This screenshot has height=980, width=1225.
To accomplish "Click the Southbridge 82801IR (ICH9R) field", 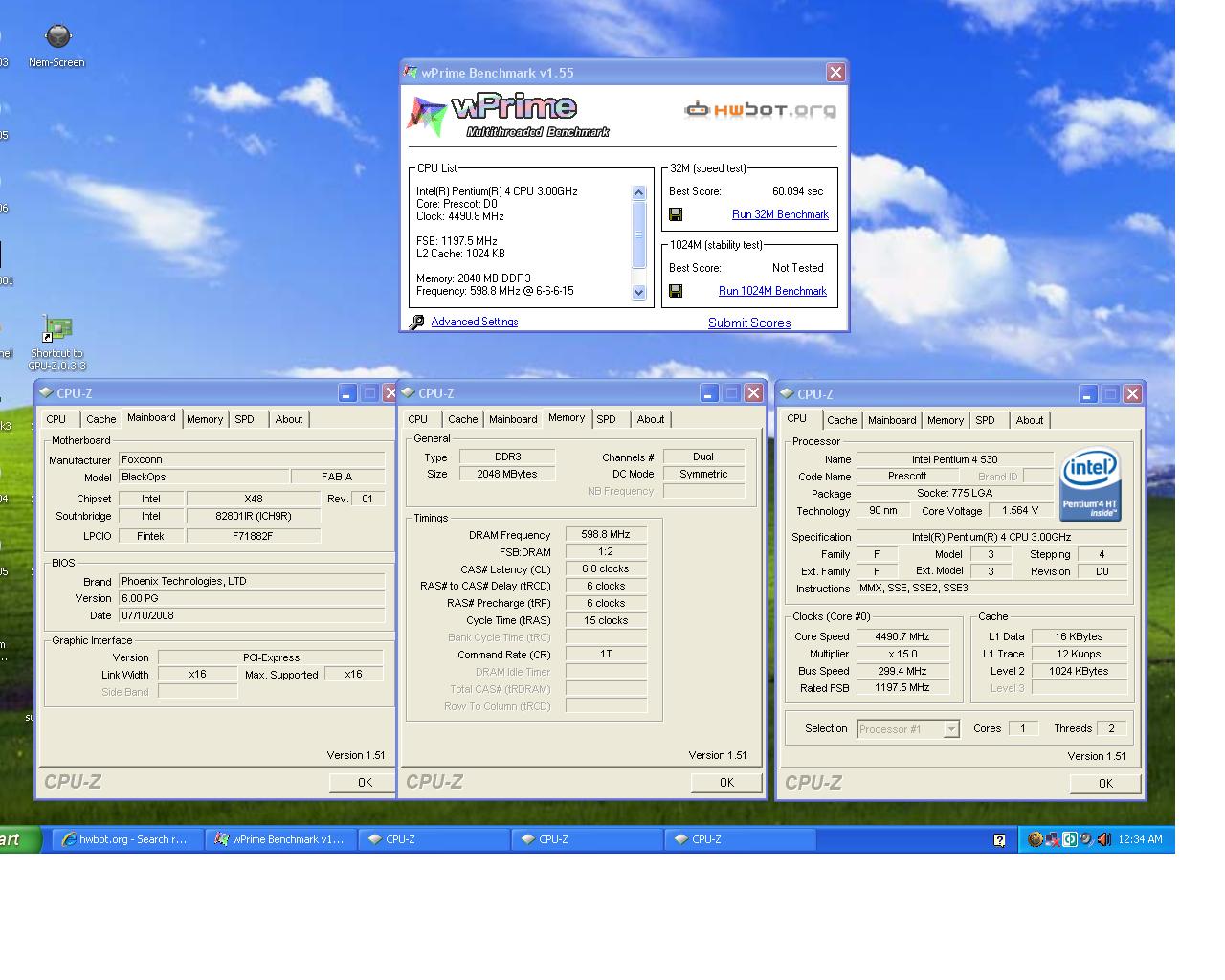I will [x=253, y=516].
